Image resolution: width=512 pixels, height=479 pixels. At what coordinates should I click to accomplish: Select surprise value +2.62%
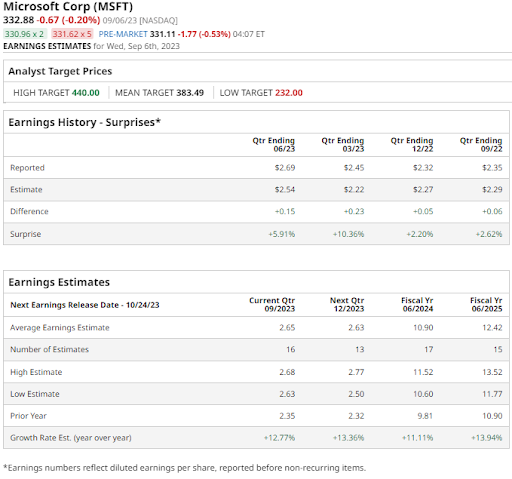tap(489, 234)
